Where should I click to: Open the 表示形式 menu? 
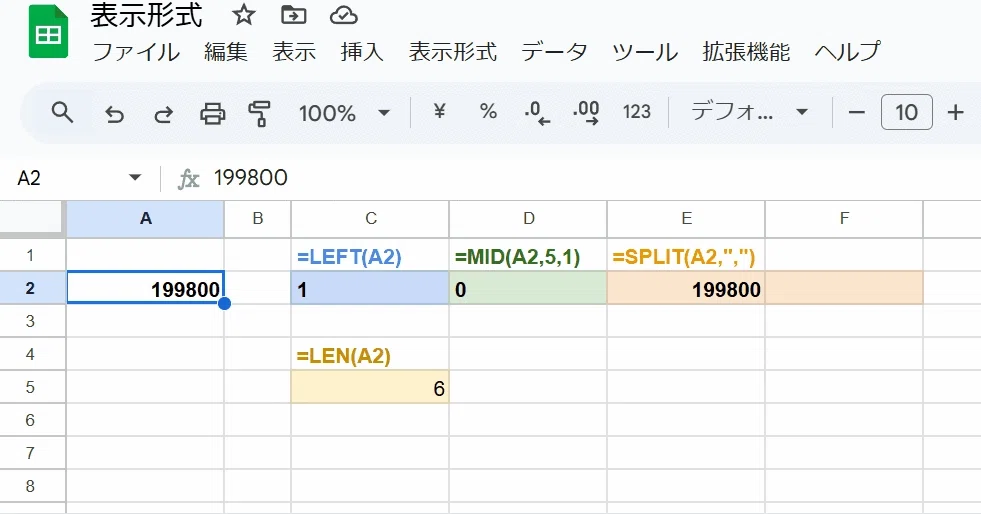(453, 52)
